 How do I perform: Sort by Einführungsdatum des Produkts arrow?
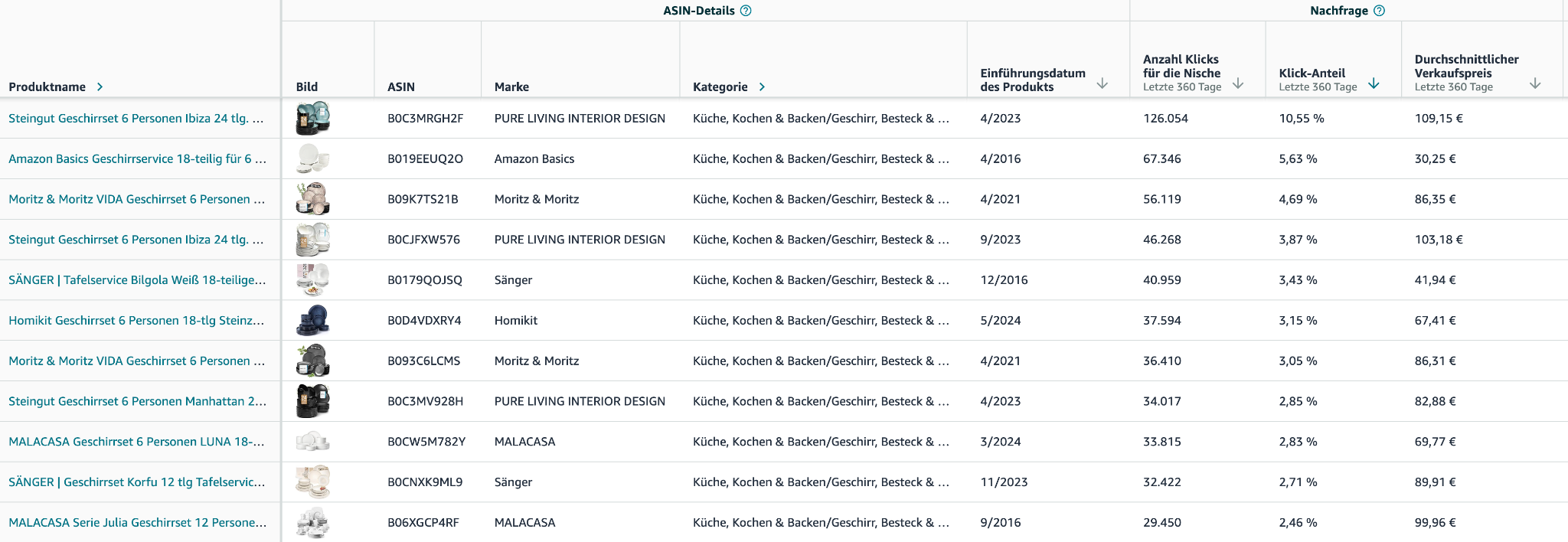point(1102,83)
